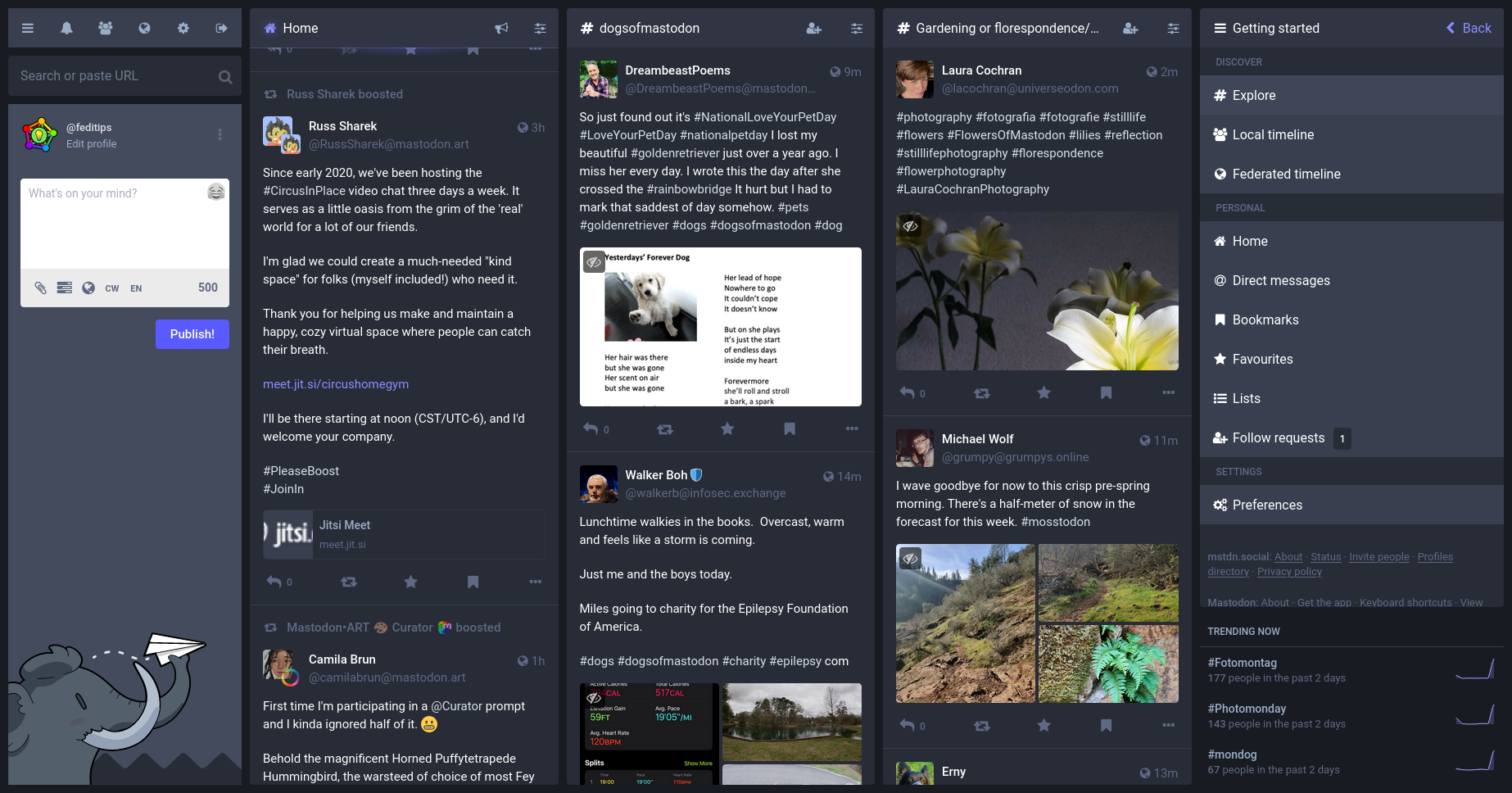Image resolution: width=1512 pixels, height=793 pixels.
Task: Favourite the DreambeastPoems pet day post
Action: (x=727, y=428)
